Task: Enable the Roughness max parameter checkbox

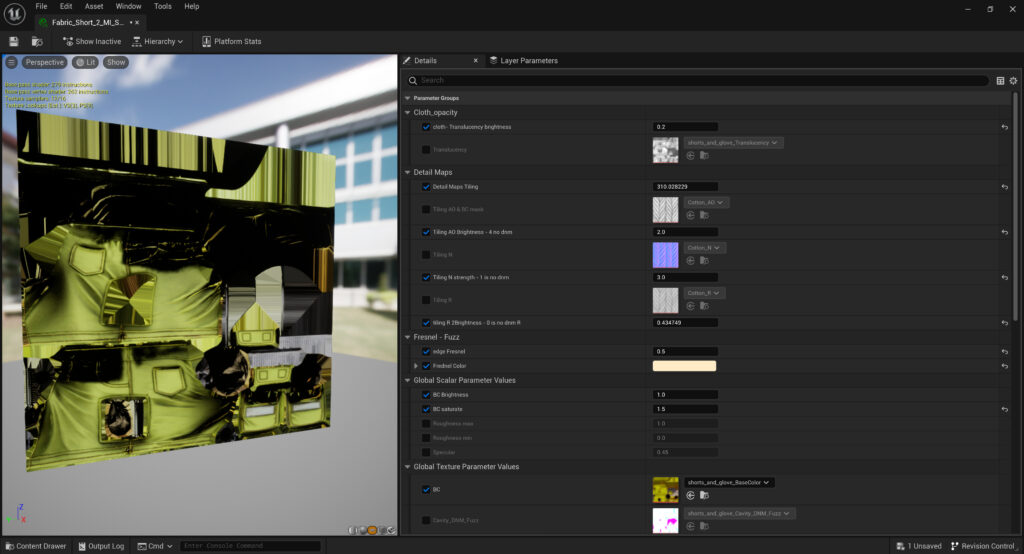Action: (427, 423)
